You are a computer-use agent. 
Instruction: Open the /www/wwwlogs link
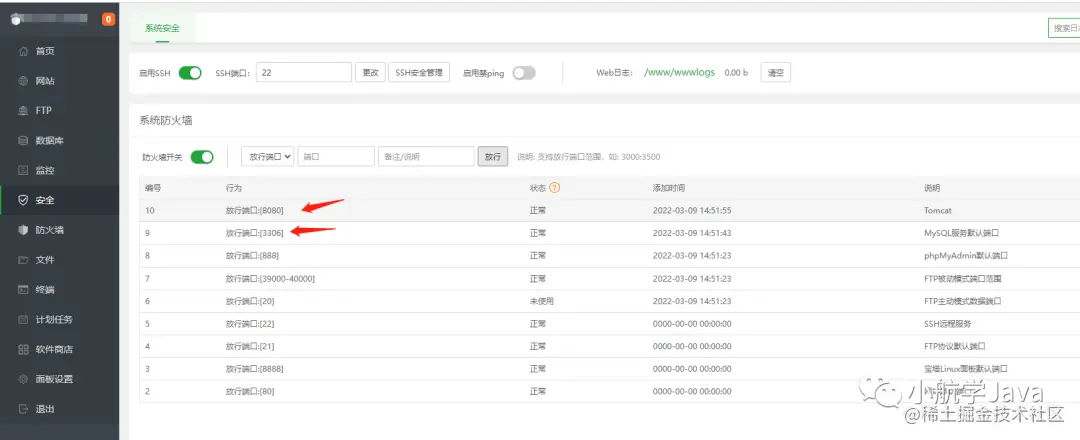[679, 72]
